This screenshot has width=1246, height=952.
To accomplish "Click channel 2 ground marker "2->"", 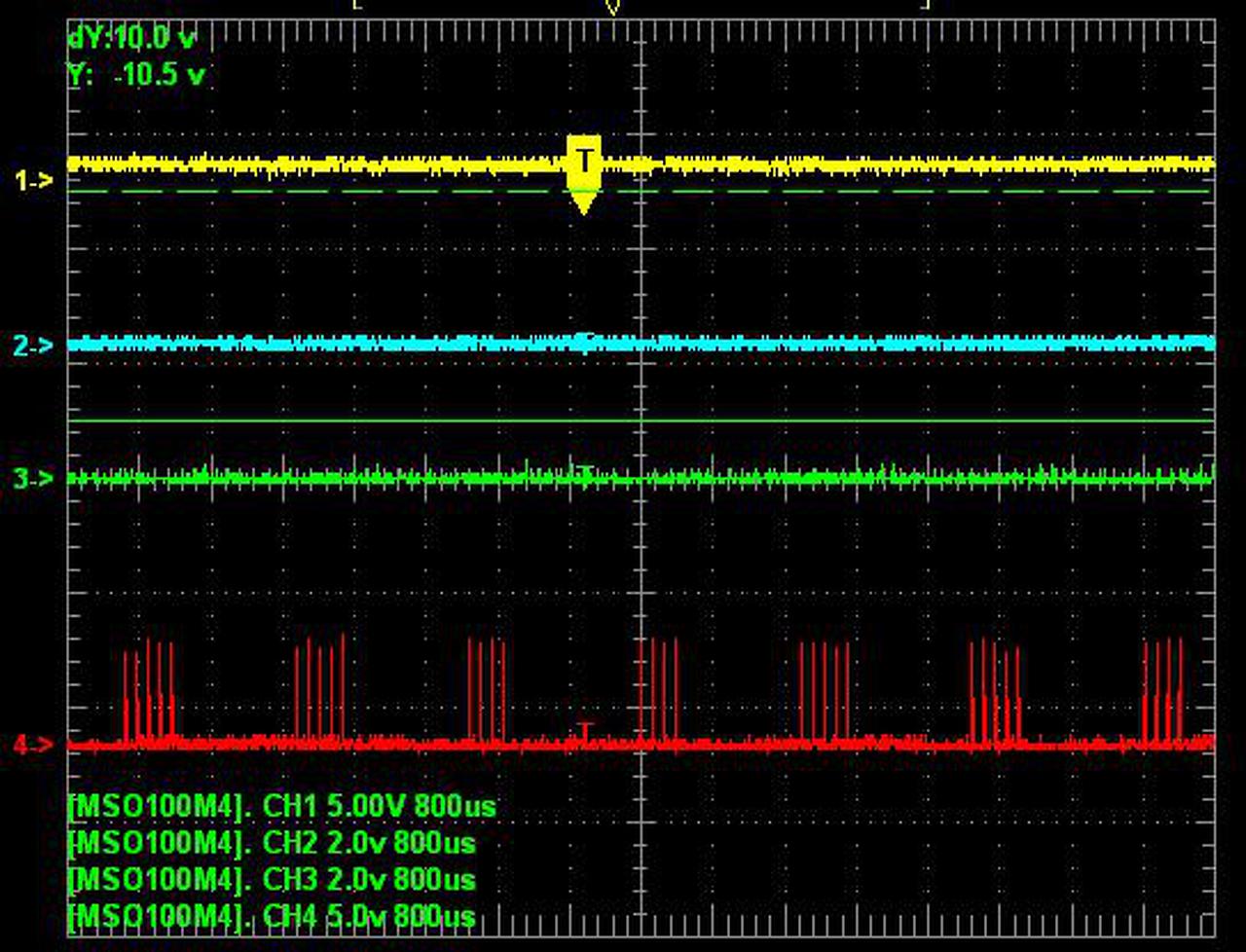I will click(x=33, y=345).
